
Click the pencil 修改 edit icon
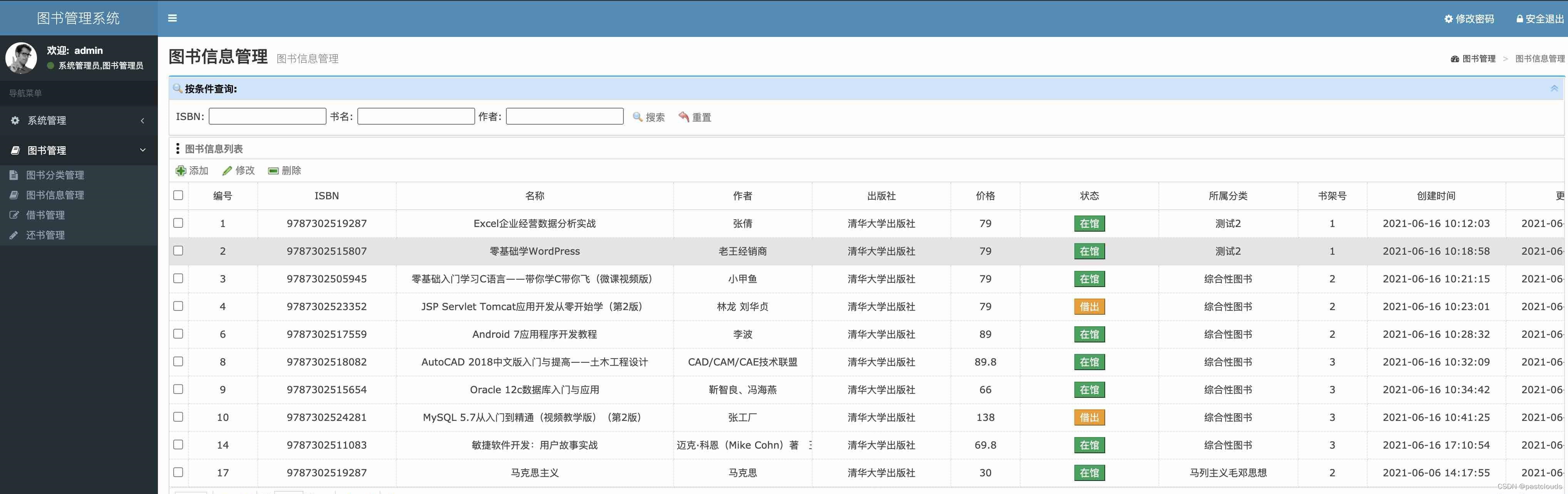point(227,171)
